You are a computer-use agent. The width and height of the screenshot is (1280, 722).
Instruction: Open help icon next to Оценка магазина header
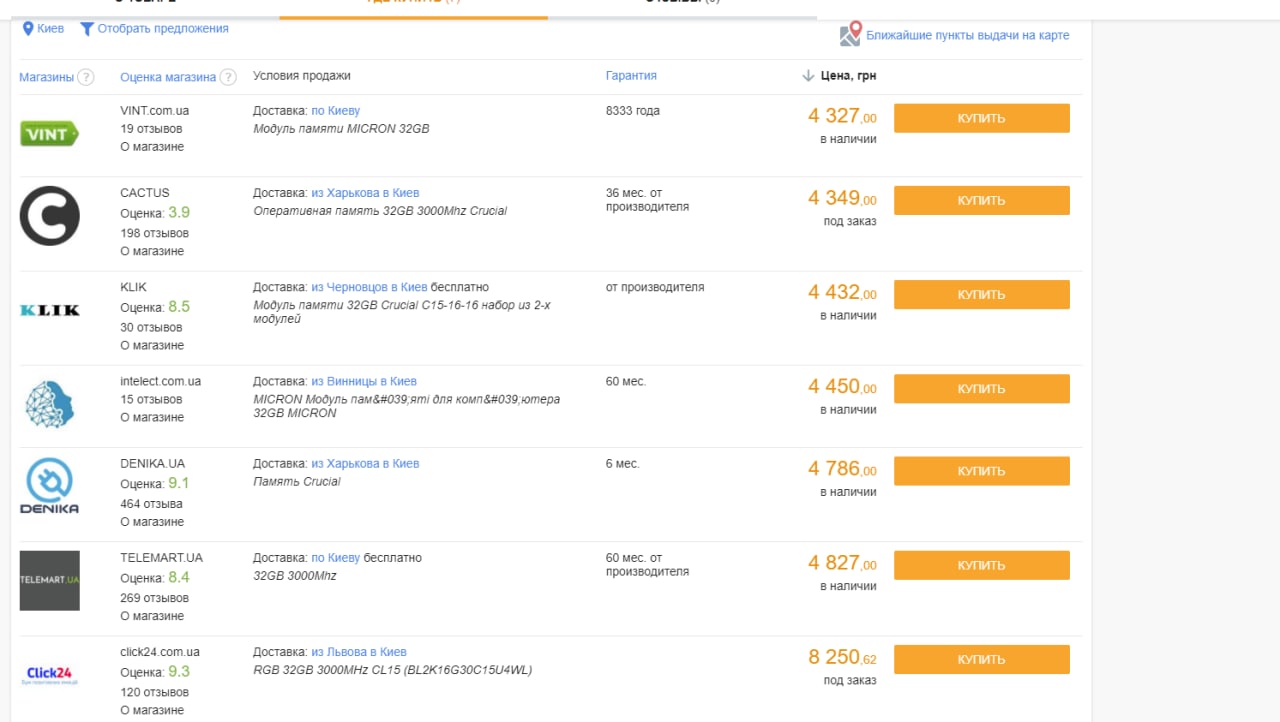(x=228, y=77)
